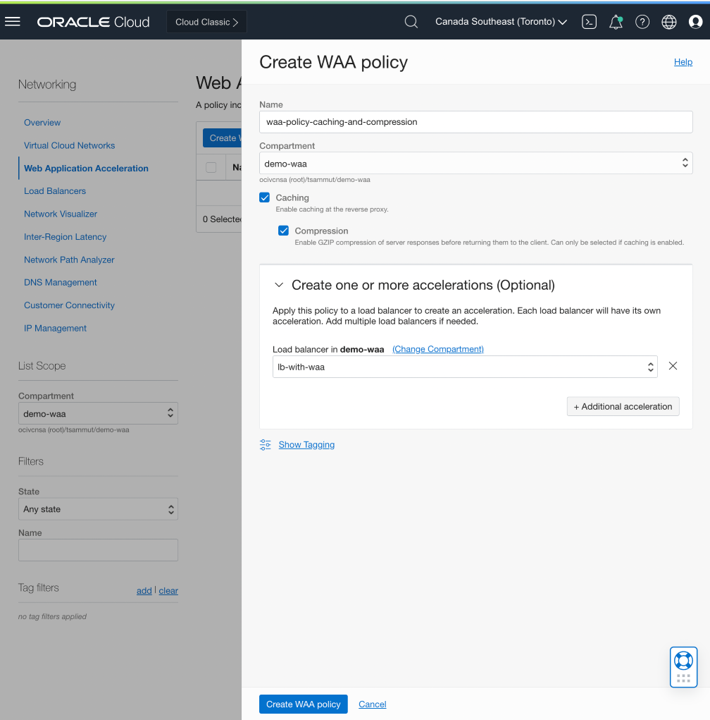Open the List Scope compartment dropdown
This screenshot has height=720, width=710.
pyautogui.click(x=98, y=414)
